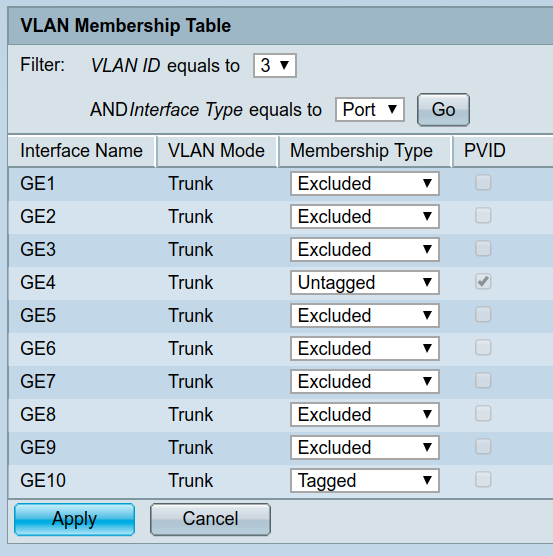Change GE2 membership type dropdown
Image resolution: width=553 pixels, height=556 pixels.
pos(365,217)
